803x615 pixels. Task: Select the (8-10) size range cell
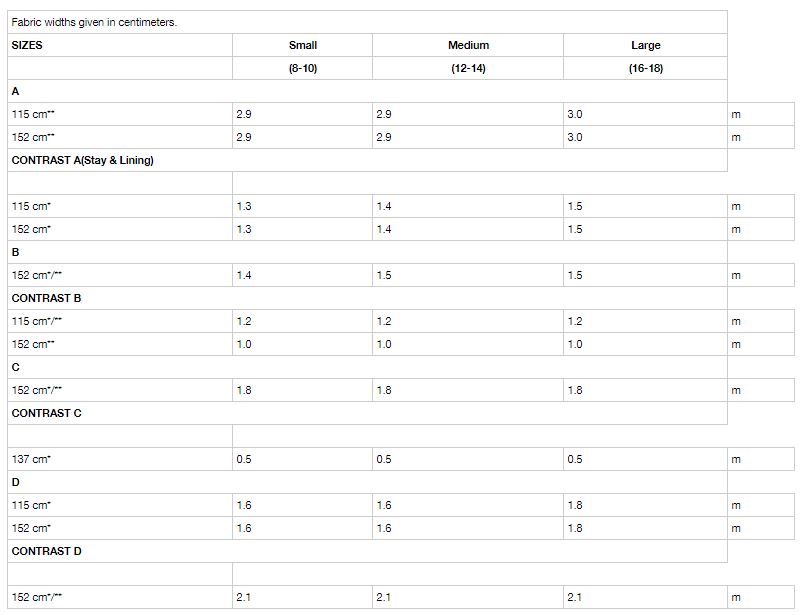(x=302, y=68)
